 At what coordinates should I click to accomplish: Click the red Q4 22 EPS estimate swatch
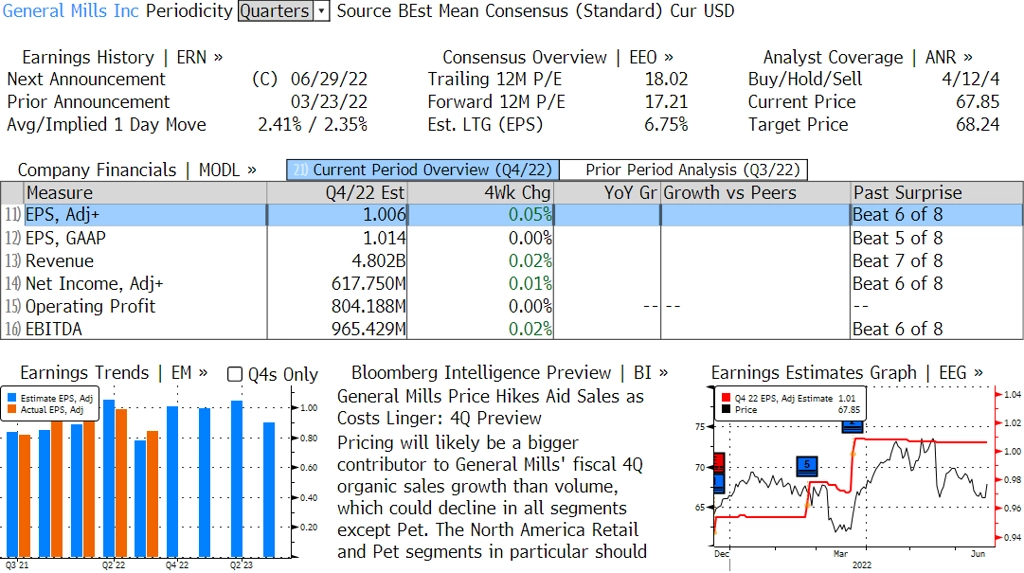click(726, 398)
